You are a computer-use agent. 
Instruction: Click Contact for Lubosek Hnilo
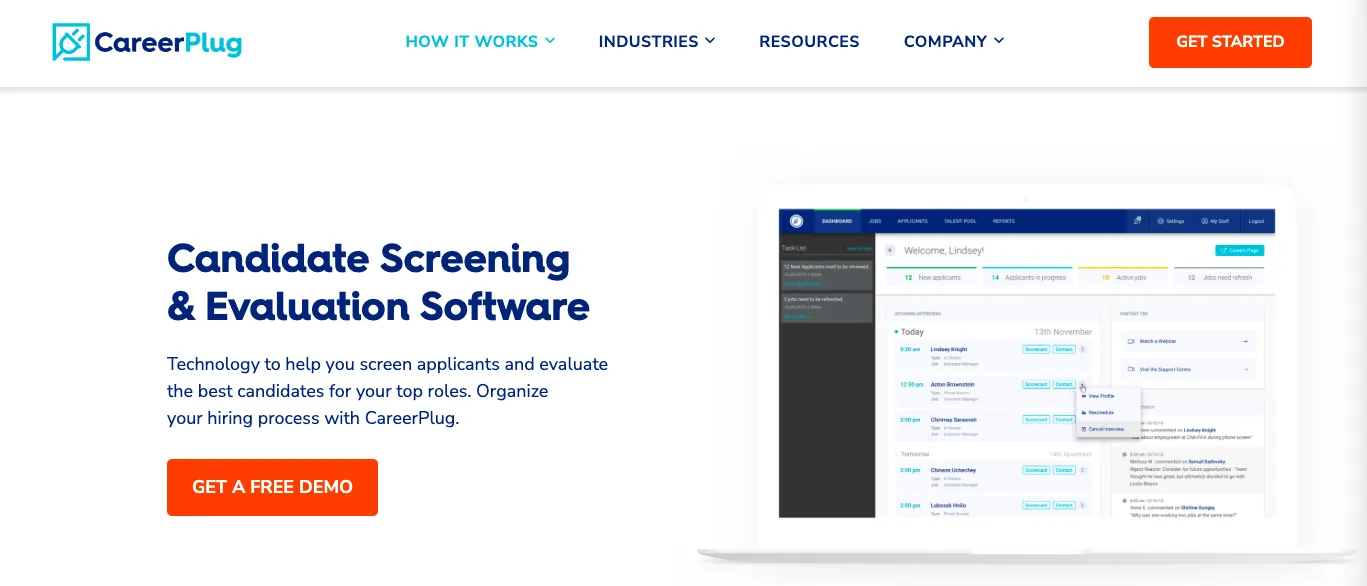[x=1064, y=505]
